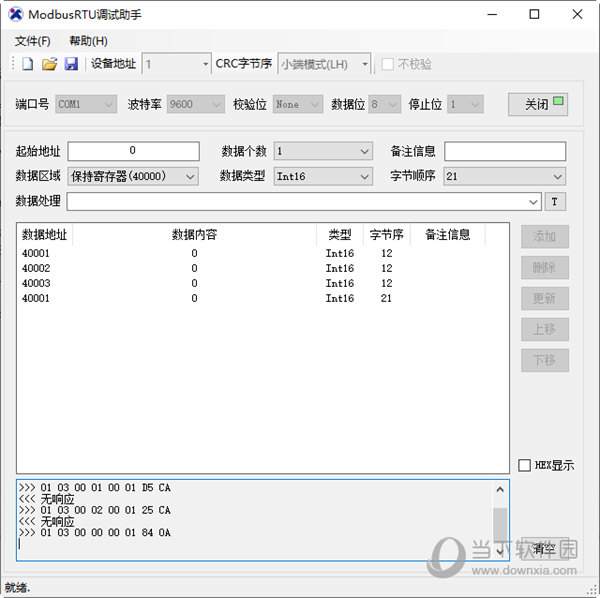Click the 数据地址 column header
600x598 pixels.
(x=44, y=235)
